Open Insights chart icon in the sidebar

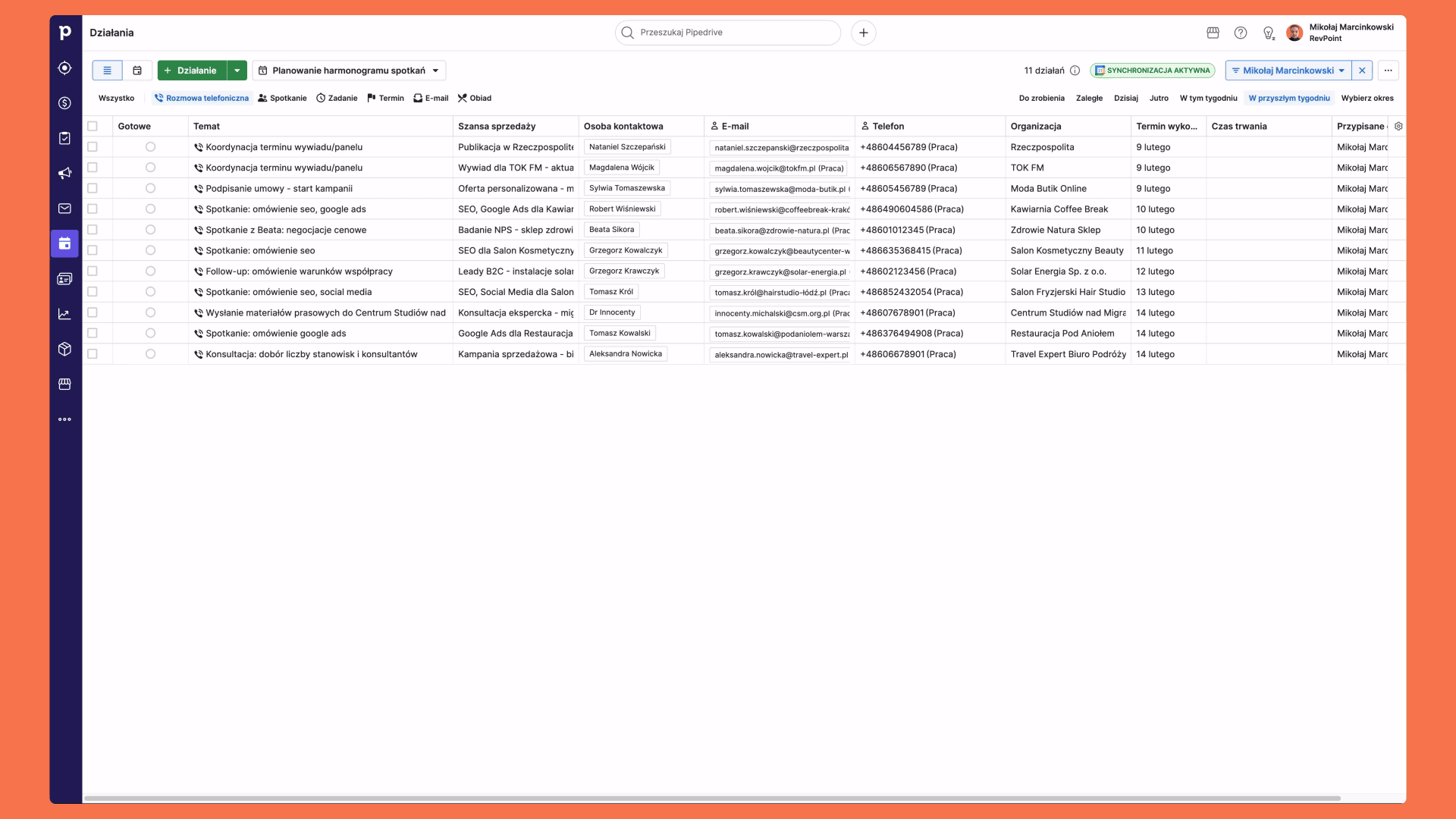pyautogui.click(x=64, y=312)
